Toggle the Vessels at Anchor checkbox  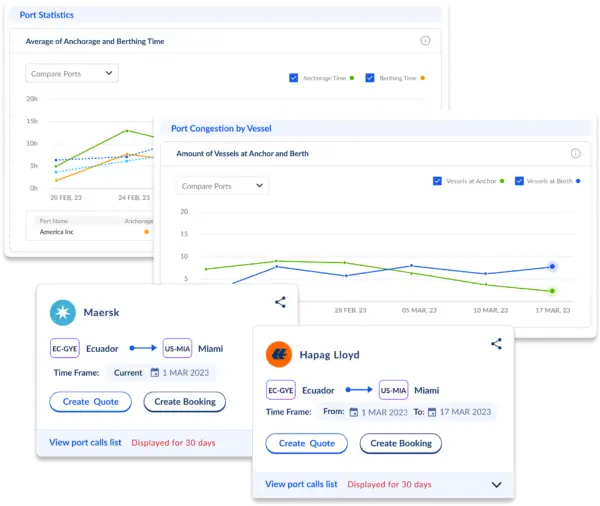point(437,181)
